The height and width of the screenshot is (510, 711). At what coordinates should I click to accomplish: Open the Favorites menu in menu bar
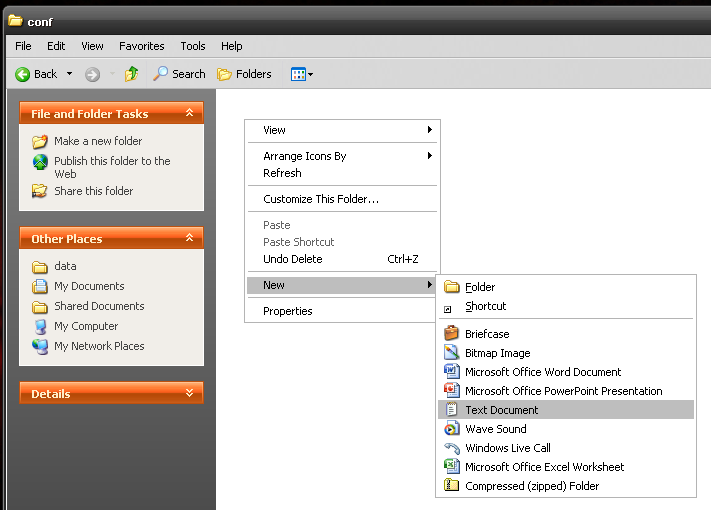pyautogui.click(x=142, y=46)
